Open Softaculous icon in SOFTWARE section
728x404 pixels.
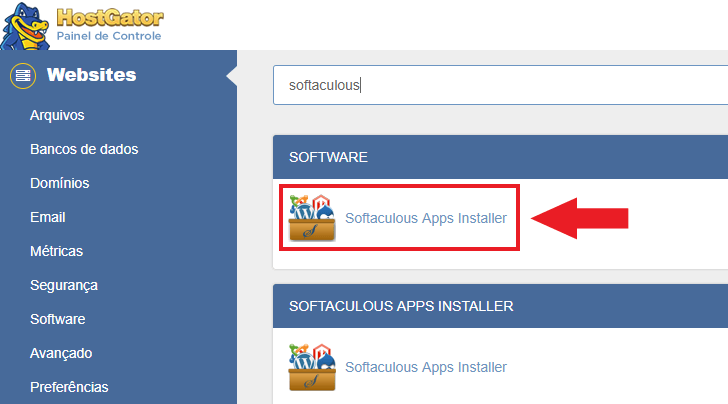(x=312, y=218)
